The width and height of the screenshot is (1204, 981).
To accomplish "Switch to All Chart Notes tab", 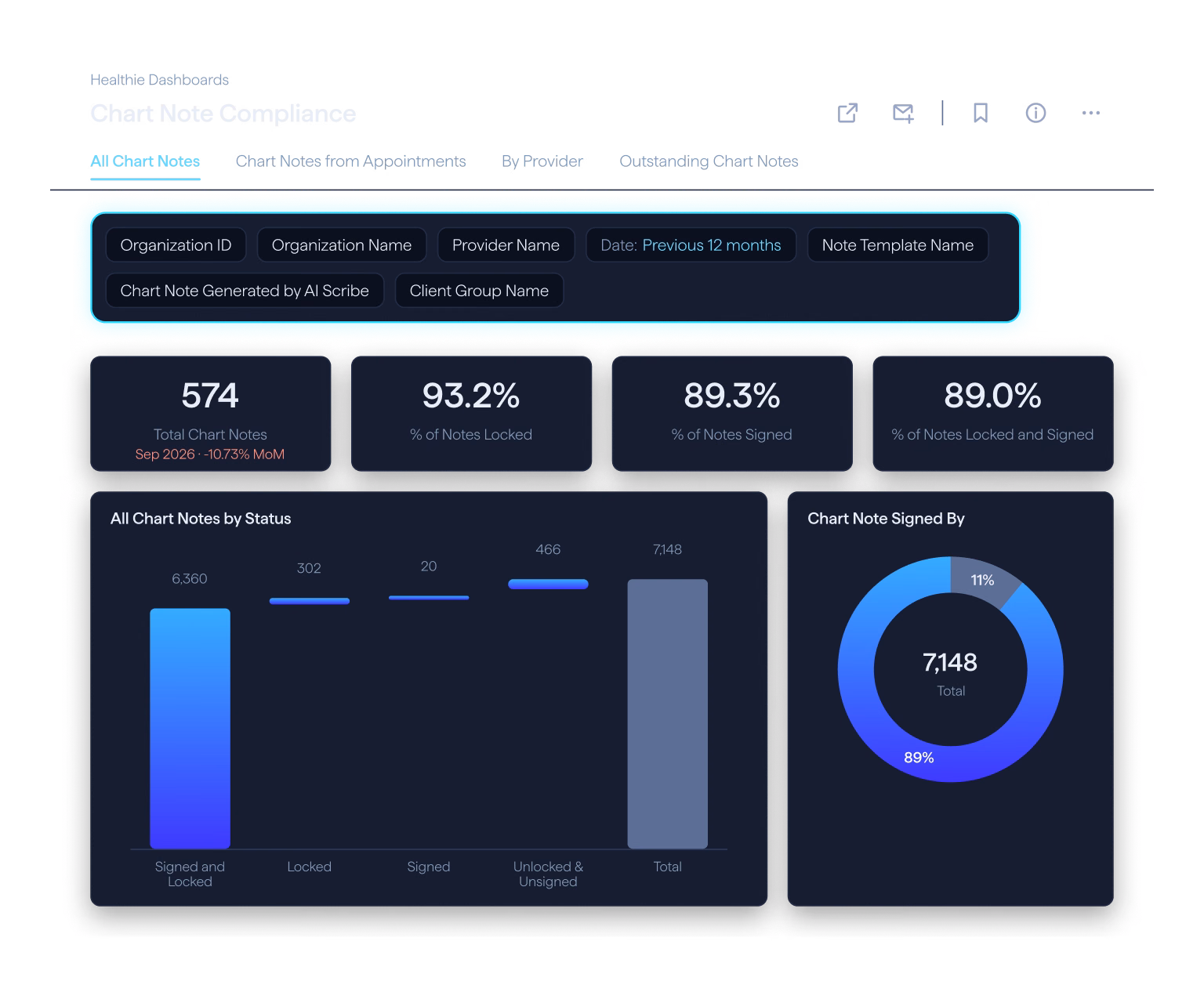I will 145,161.
